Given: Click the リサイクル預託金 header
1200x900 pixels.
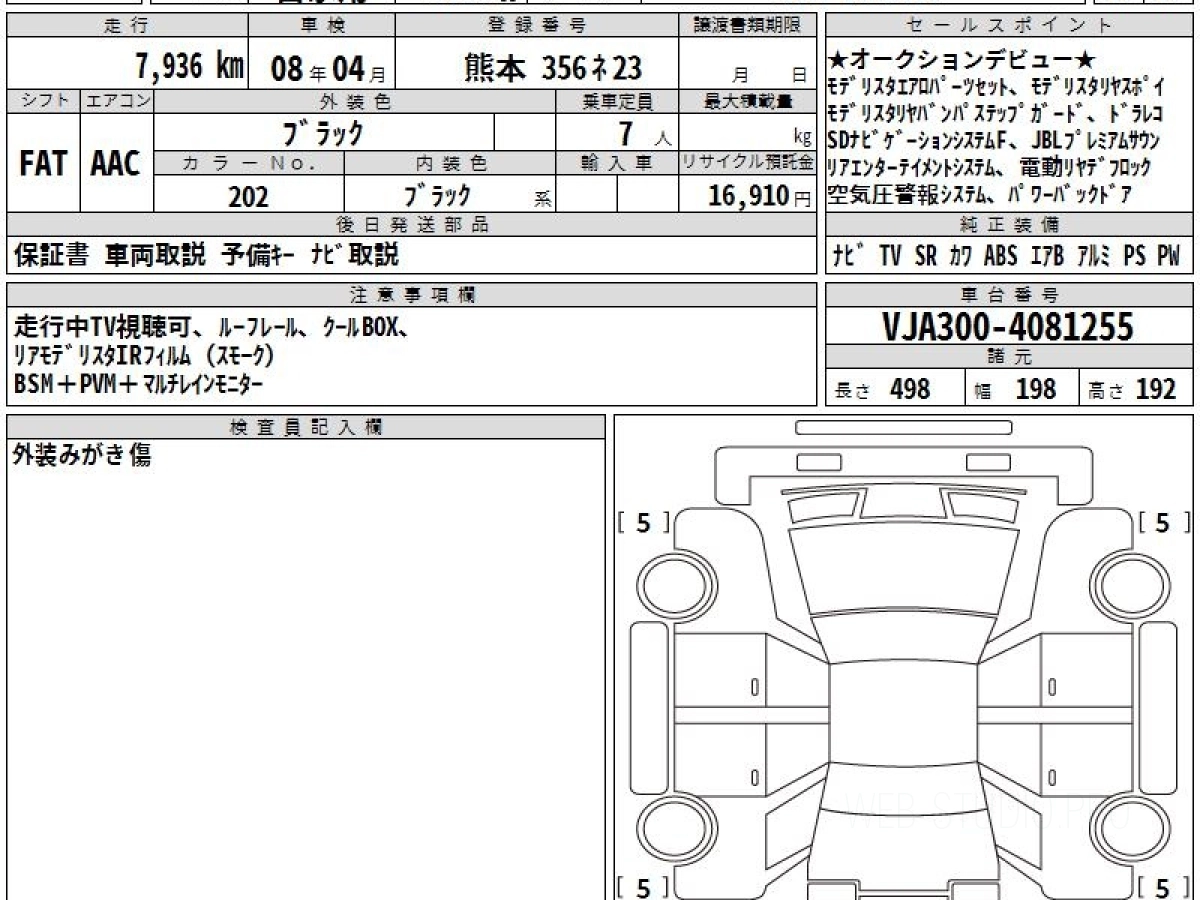Looking at the screenshot, I should click(747, 163).
